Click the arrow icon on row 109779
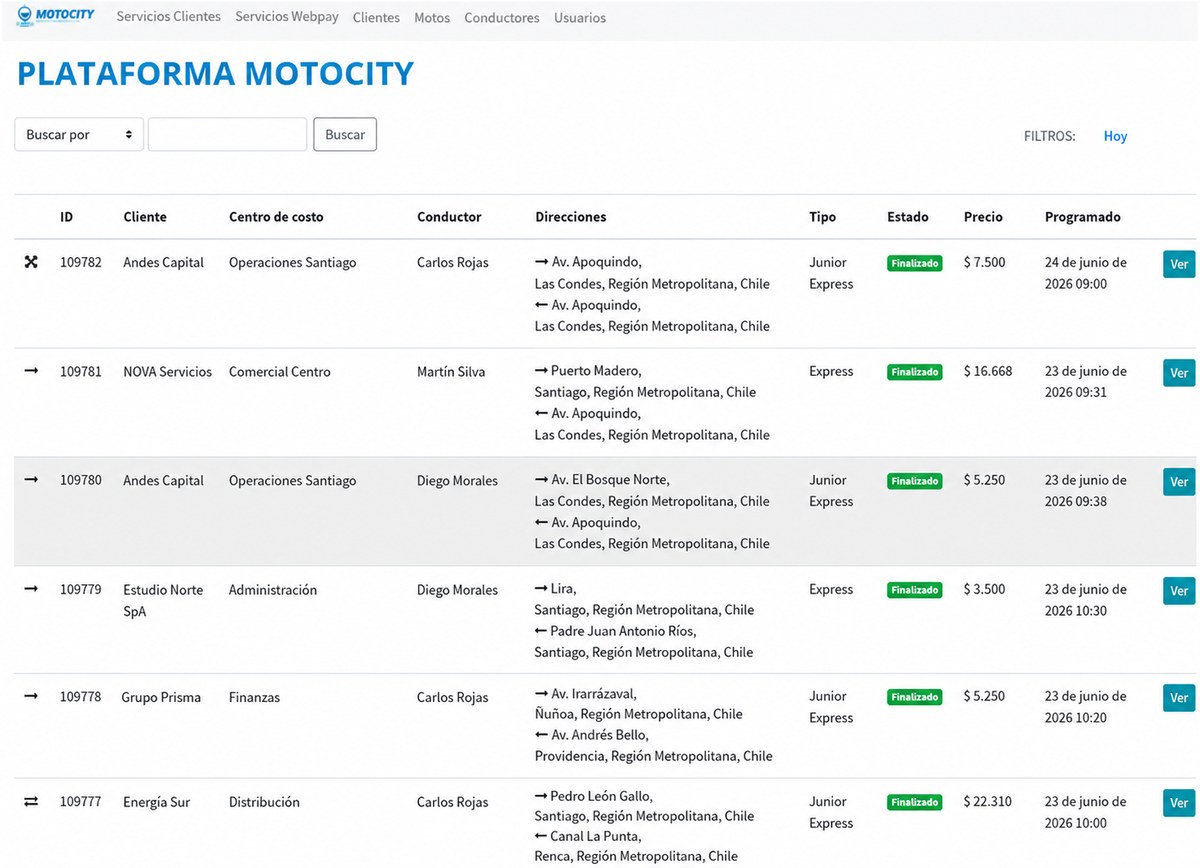1200x868 pixels. tap(31, 589)
